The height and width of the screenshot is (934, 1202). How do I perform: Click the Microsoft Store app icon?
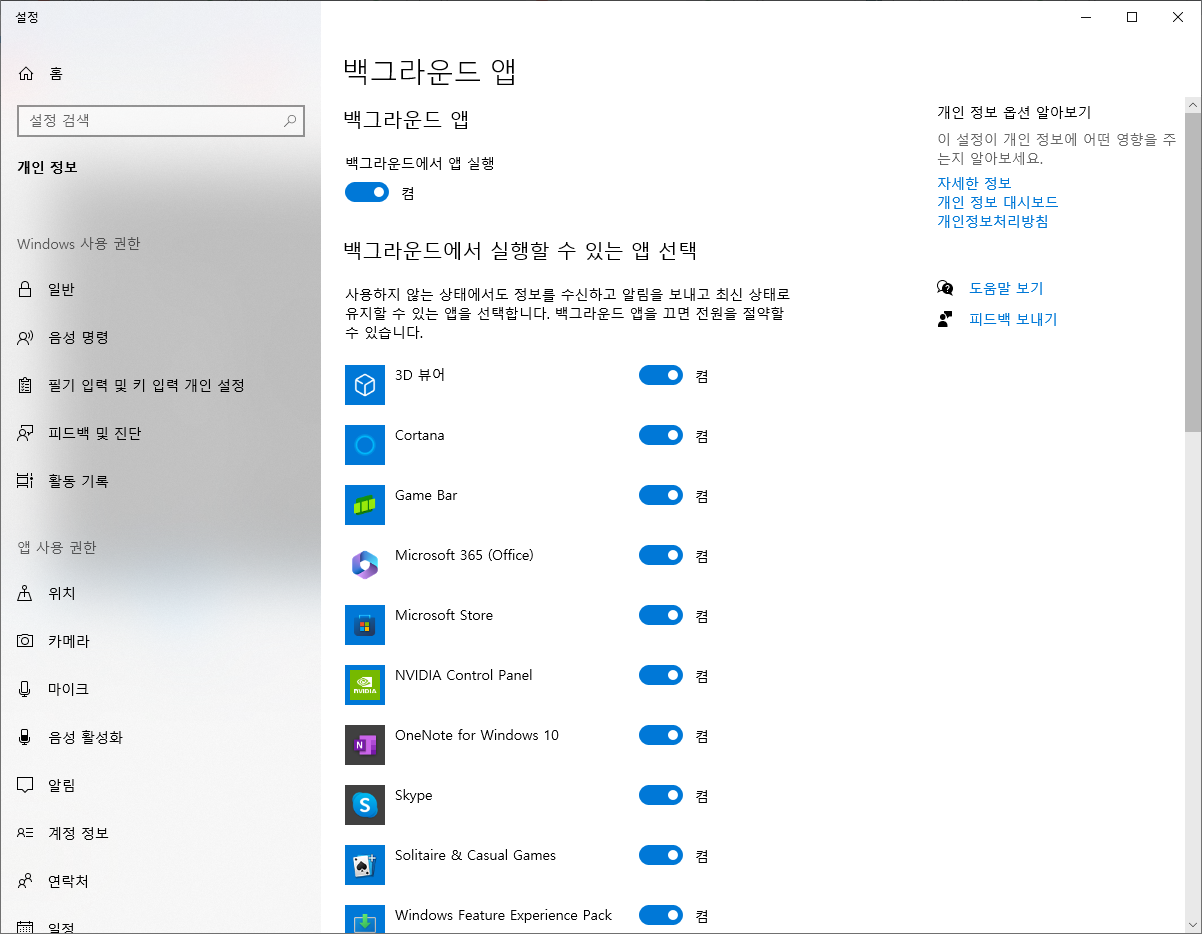click(365, 625)
